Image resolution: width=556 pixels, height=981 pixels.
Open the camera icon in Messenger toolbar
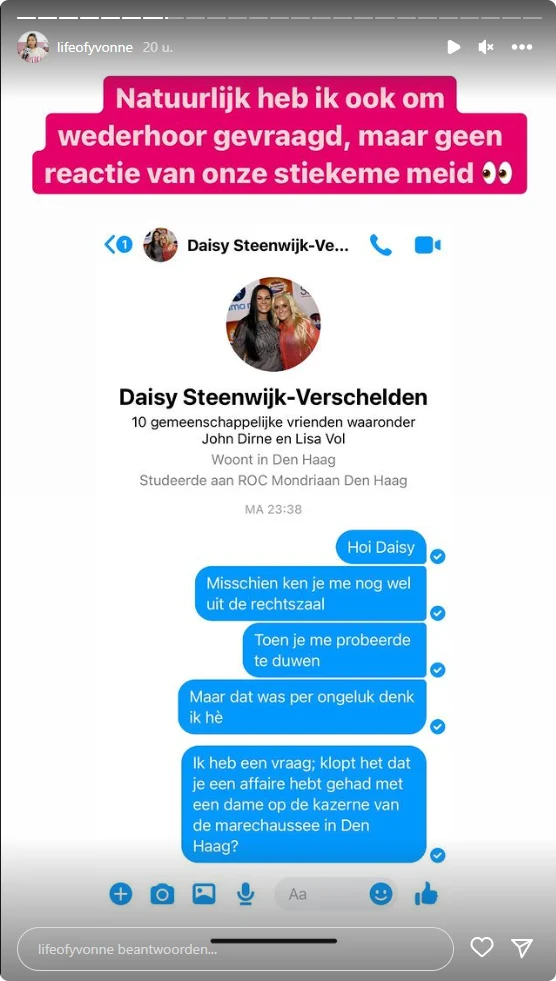click(163, 895)
